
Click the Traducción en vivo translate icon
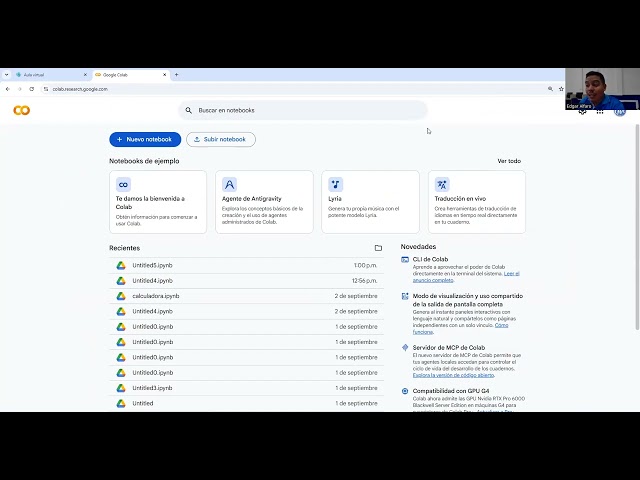click(442, 184)
